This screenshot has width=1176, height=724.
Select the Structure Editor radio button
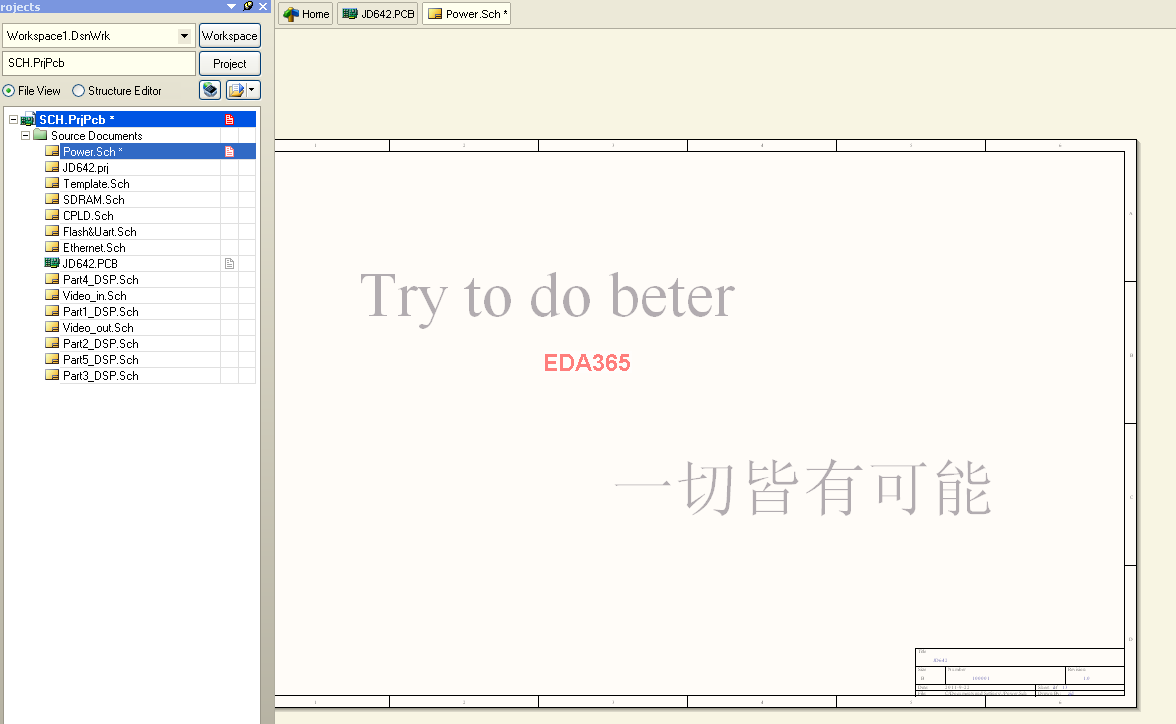tap(78, 91)
